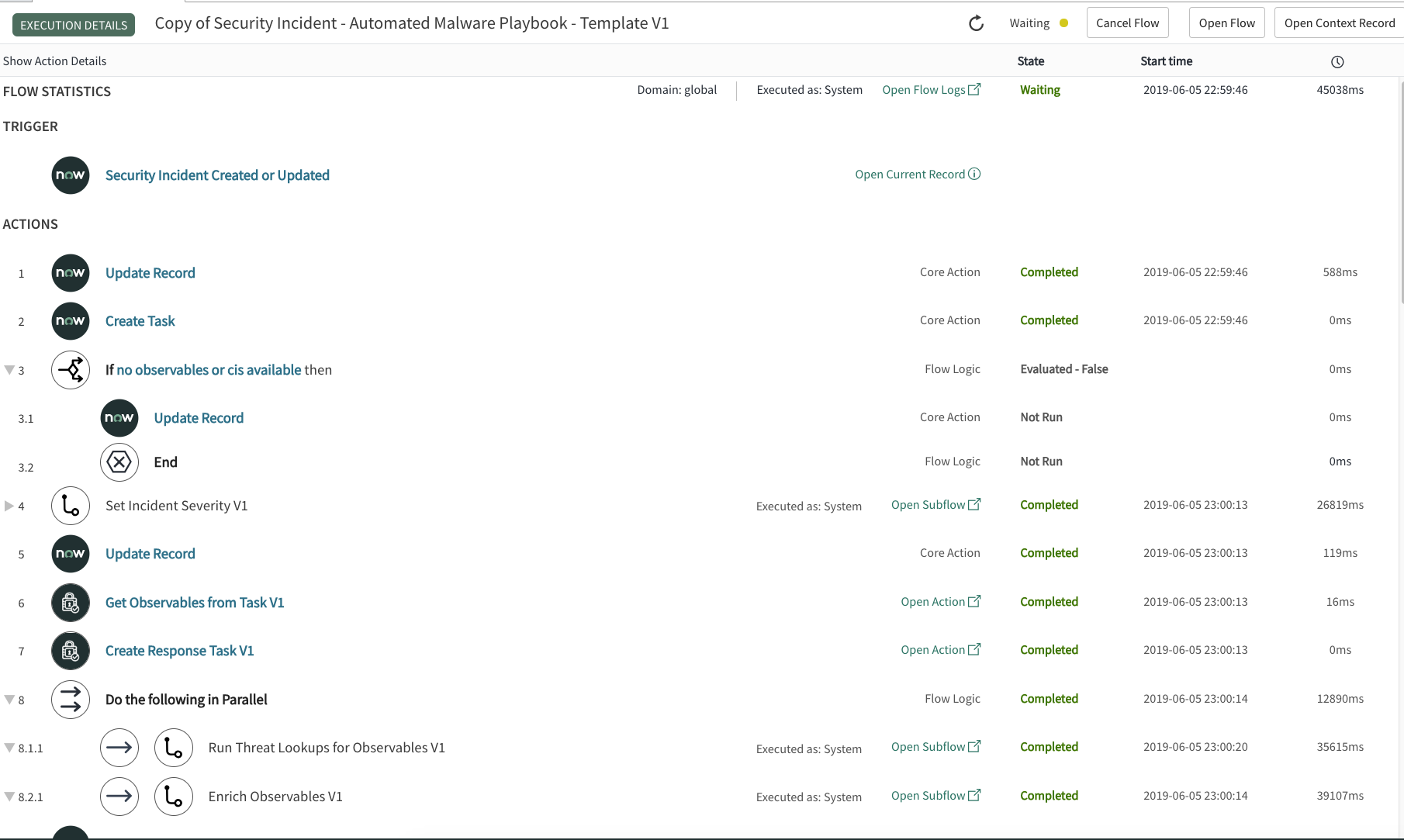Open the Create Task action
Screen dimensions: 1404x840
click(x=140, y=321)
